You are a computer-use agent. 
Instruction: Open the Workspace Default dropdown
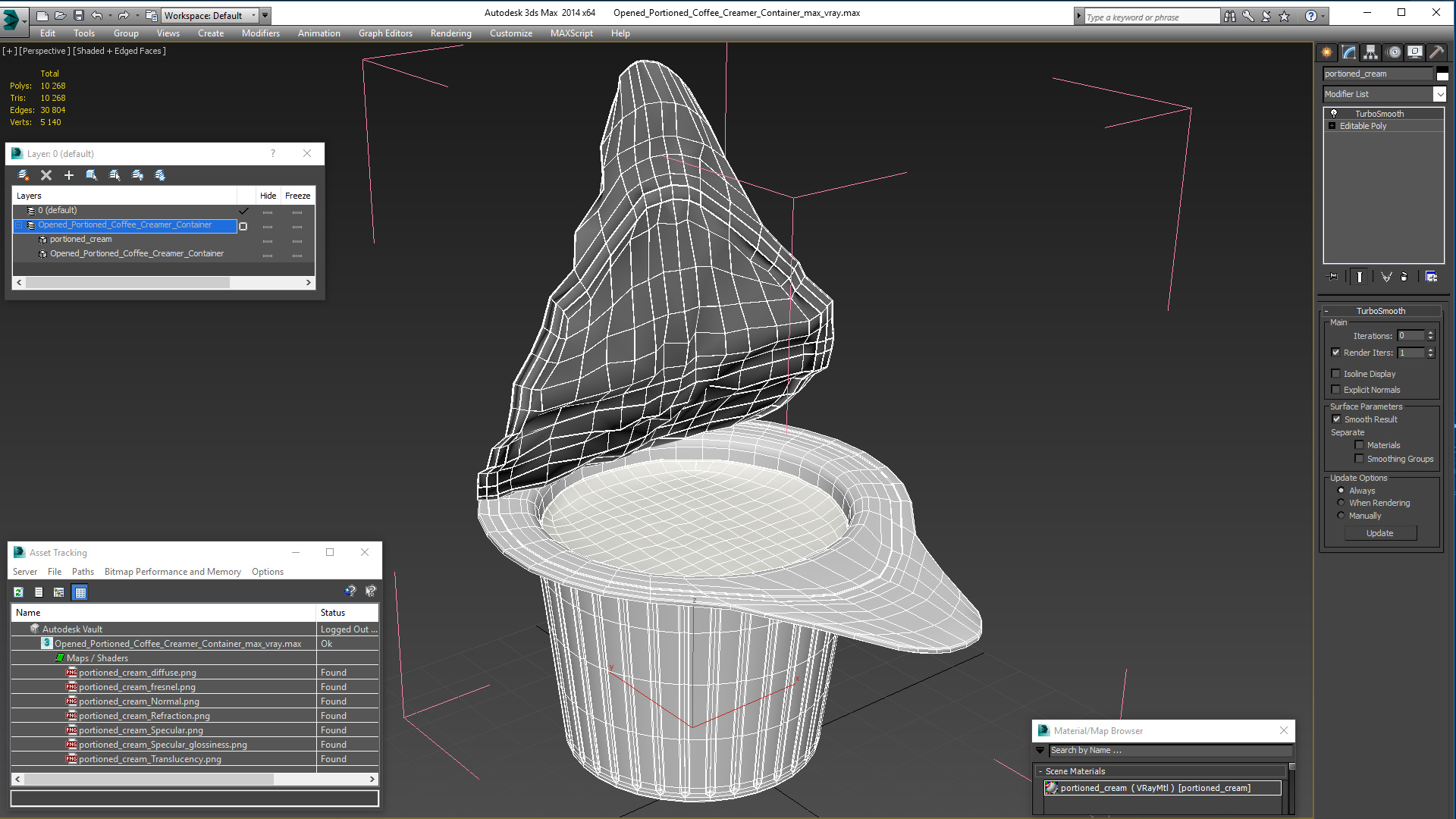pyautogui.click(x=253, y=15)
